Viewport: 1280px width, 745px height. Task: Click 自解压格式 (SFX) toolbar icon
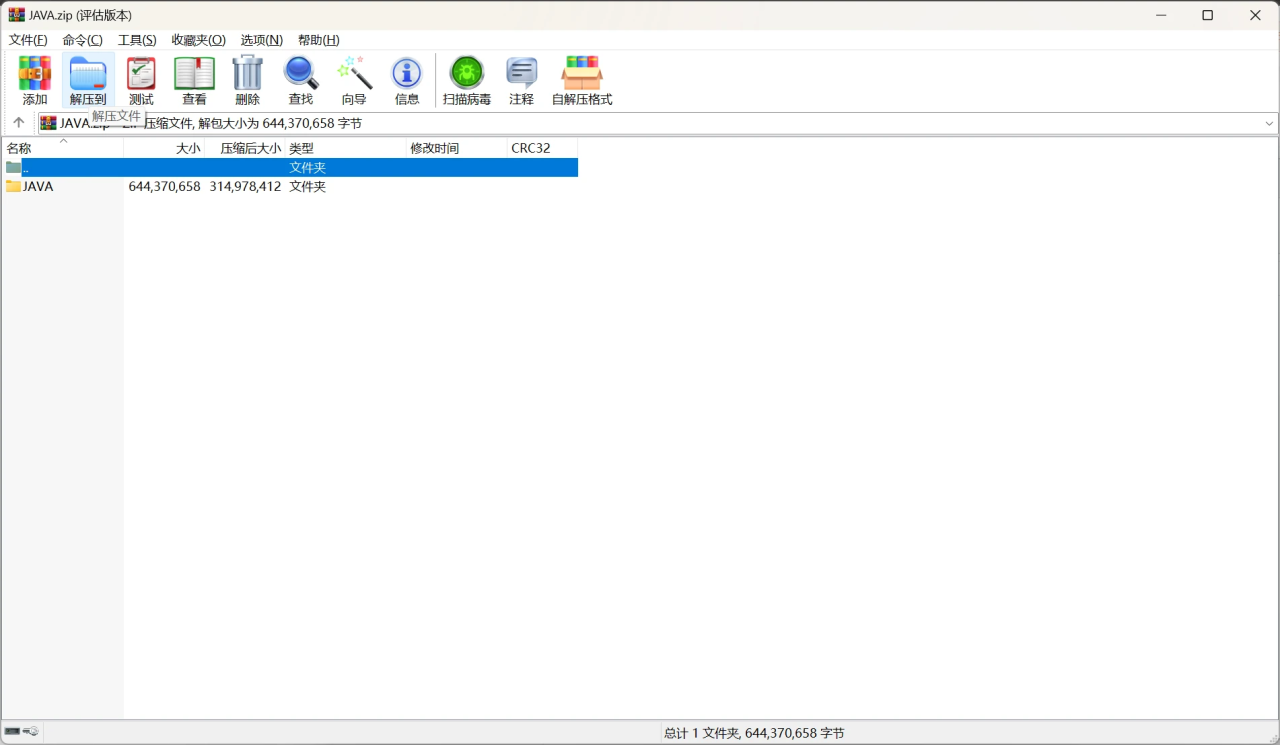pos(582,80)
